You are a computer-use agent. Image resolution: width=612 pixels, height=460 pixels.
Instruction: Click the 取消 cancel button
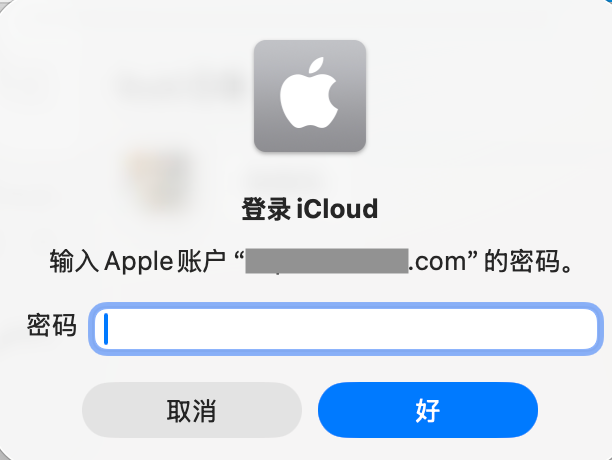coord(192,410)
